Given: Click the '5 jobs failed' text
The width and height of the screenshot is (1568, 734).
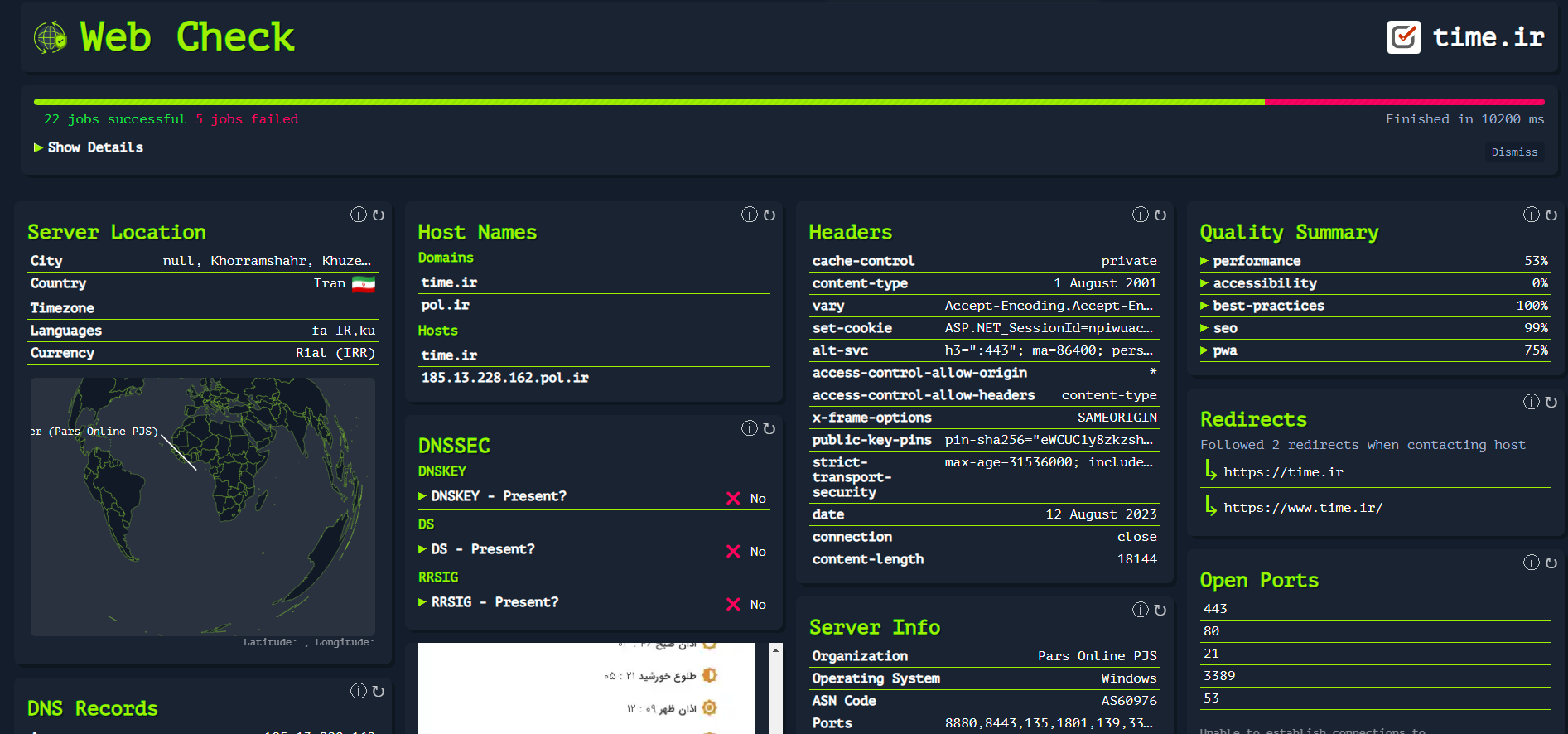Looking at the screenshot, I should 247,119.
